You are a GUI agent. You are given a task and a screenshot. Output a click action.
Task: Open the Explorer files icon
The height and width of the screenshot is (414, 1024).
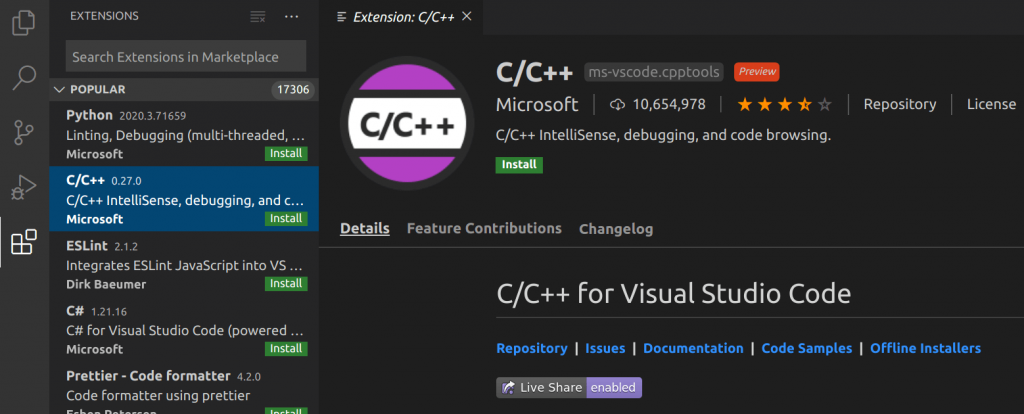point(24,24)
